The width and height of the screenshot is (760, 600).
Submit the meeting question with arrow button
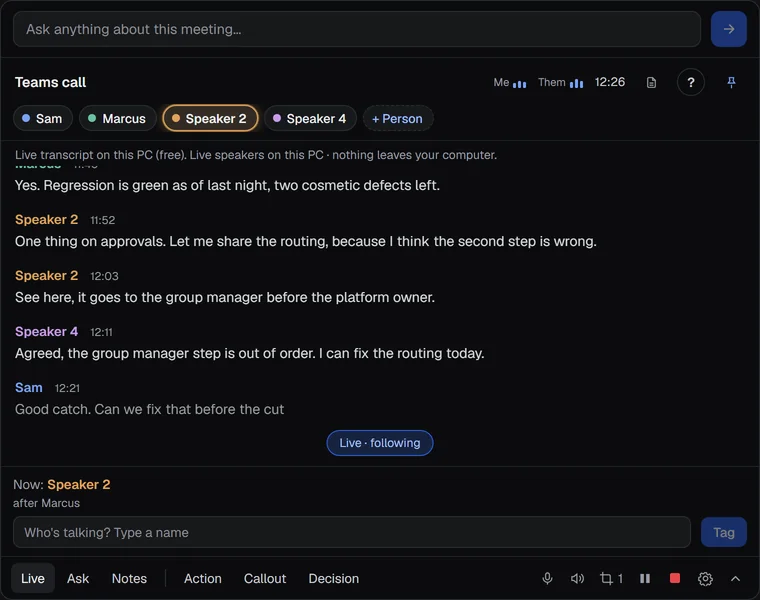tap(728, 29)
